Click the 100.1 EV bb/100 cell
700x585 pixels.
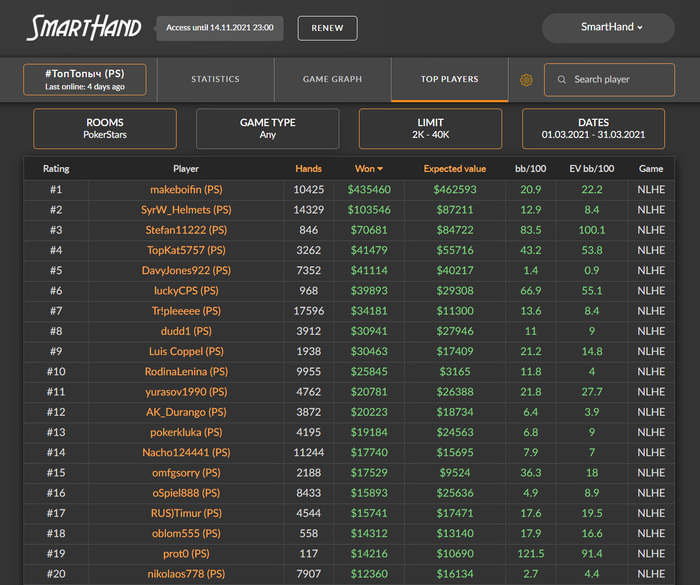592,230
